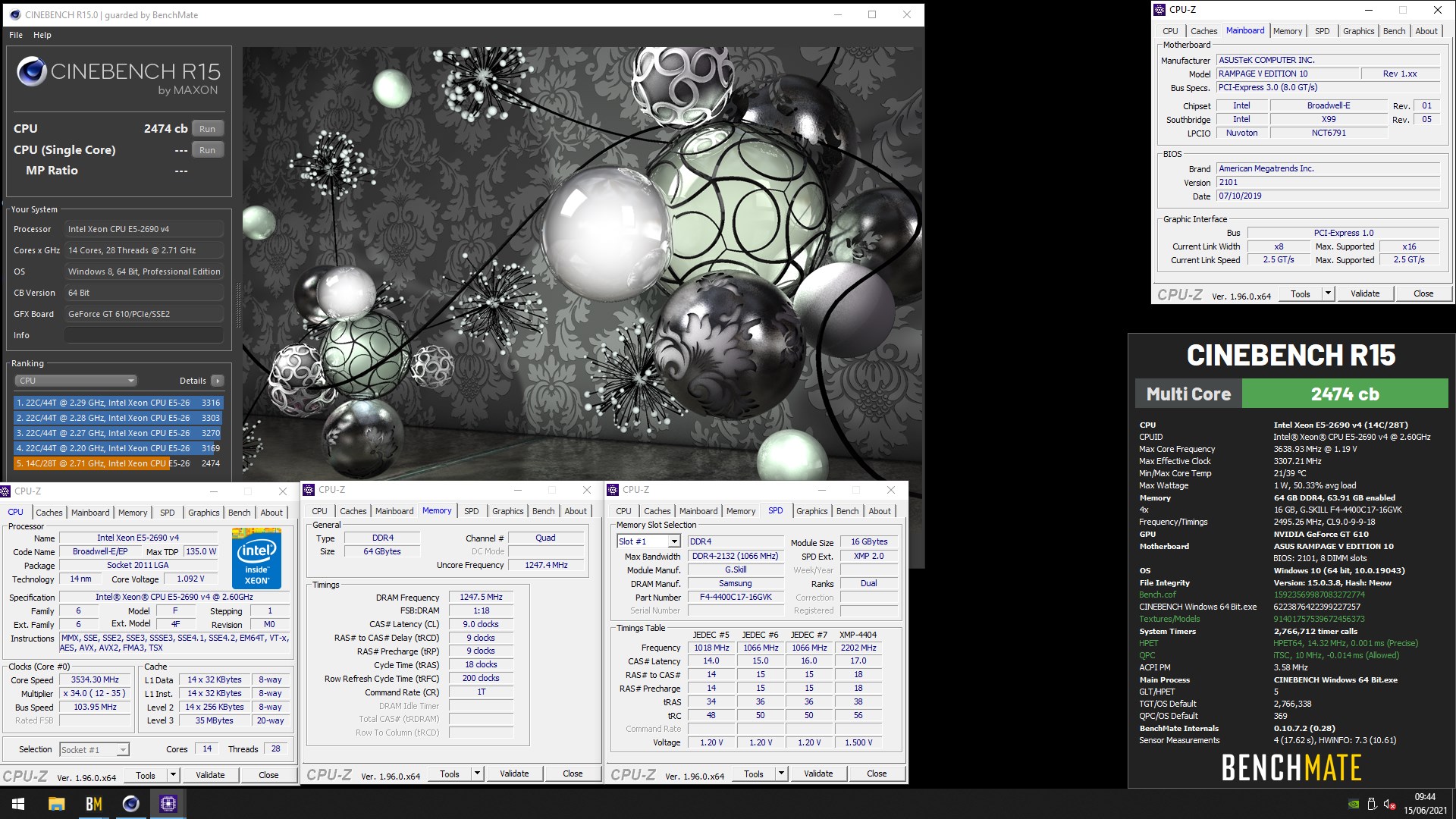
Task: Run the CPU multi-core benchmark
Action: (x=207, y=129)
